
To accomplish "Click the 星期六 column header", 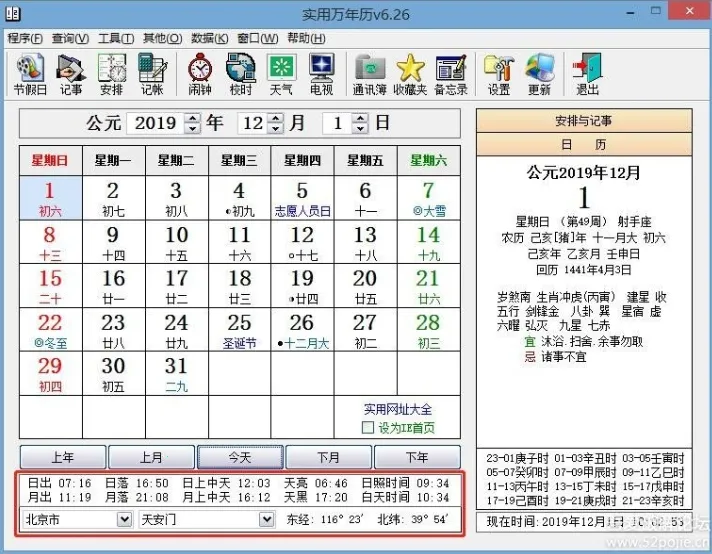I will coord(429,160).
